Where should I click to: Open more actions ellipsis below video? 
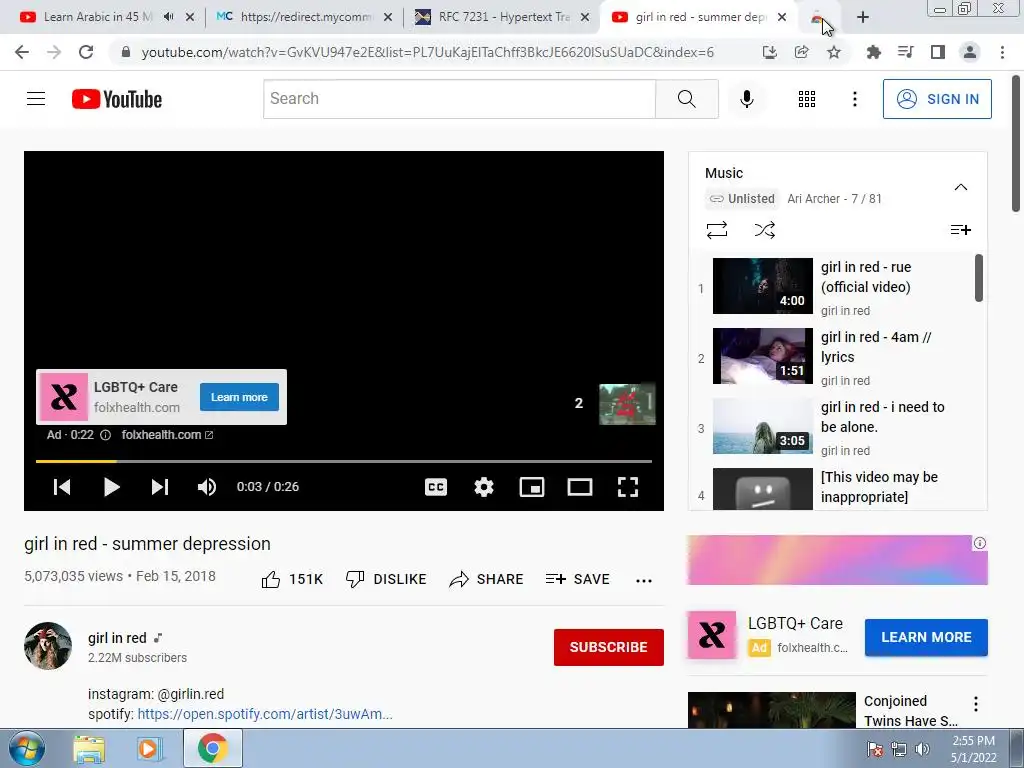tap(644, 581)
